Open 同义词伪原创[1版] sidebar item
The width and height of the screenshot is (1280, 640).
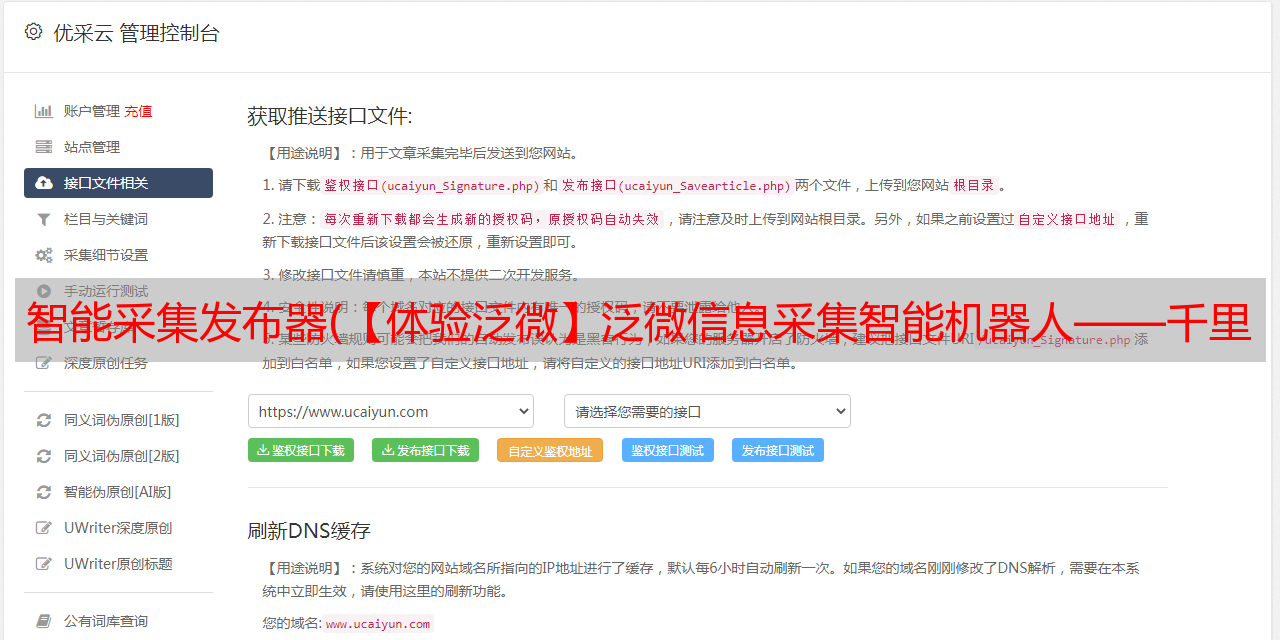122,420
